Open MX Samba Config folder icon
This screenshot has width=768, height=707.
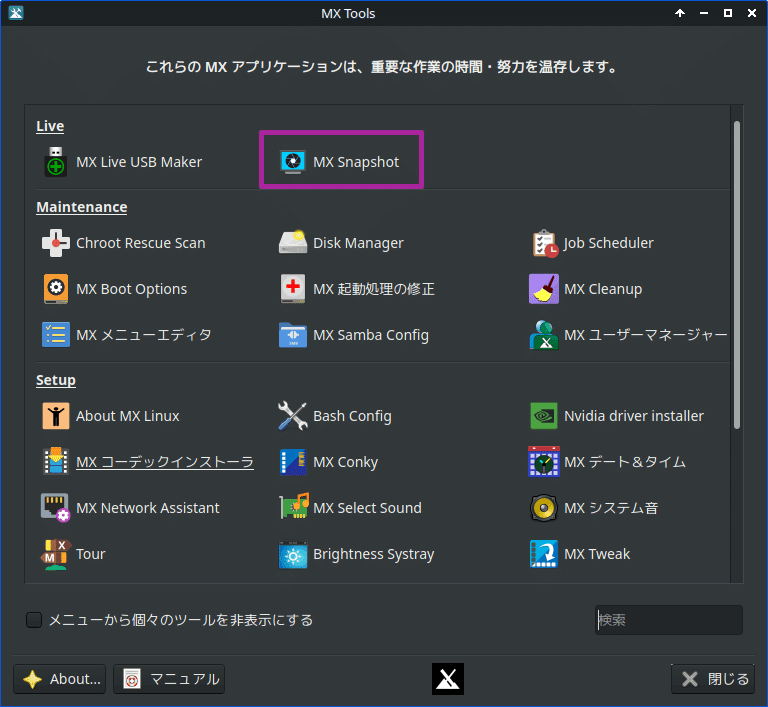[x=293, y=335]
